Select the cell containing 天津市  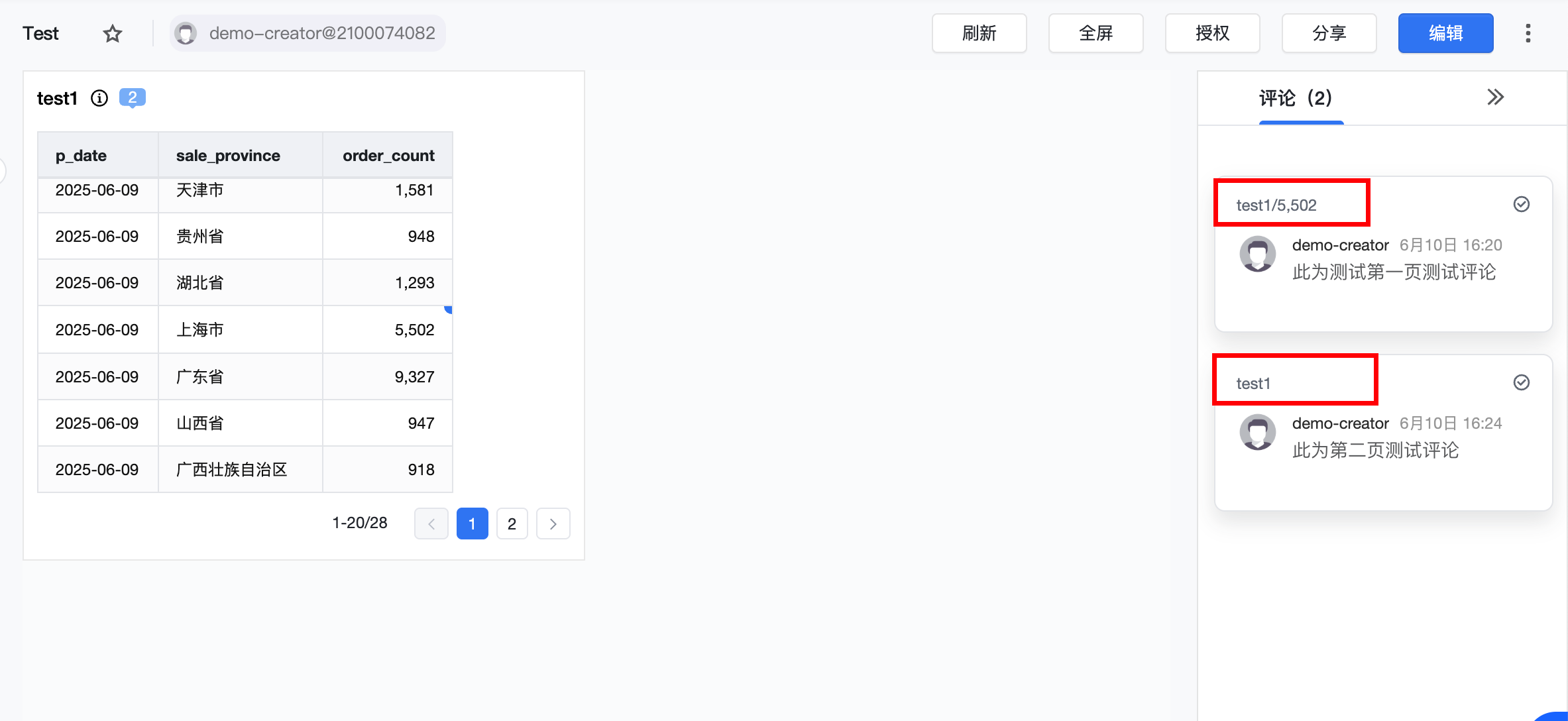coord(241,194)
